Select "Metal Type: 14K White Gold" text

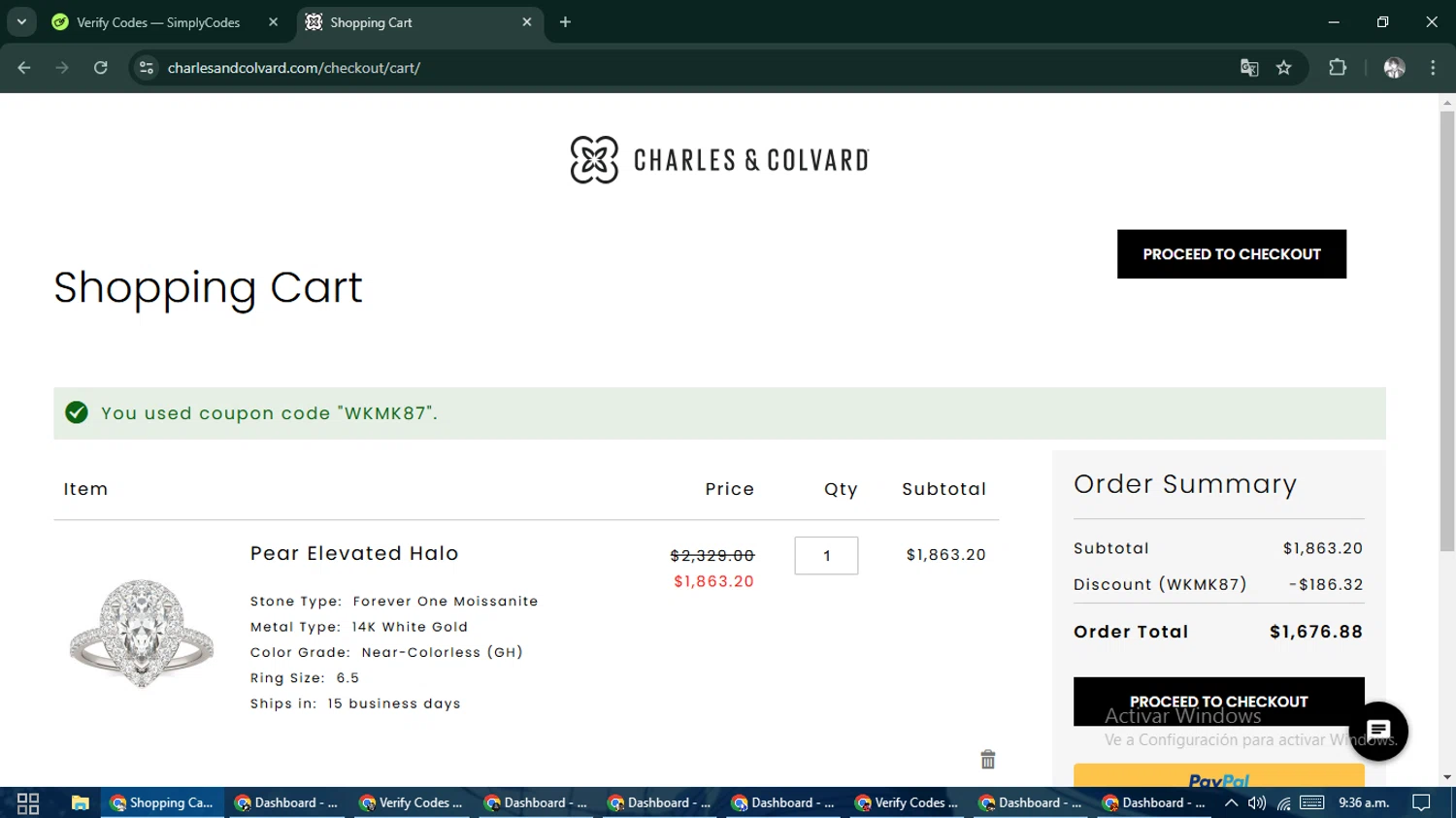(359, 627)
